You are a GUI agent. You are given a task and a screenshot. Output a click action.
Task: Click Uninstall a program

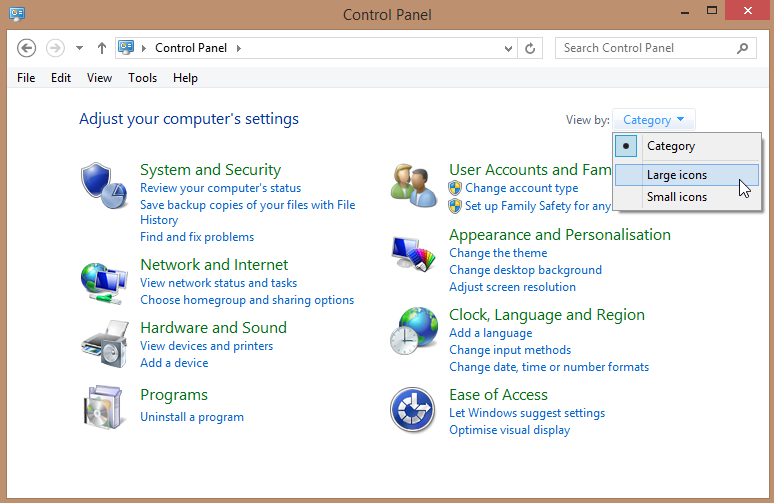point(192,417)
